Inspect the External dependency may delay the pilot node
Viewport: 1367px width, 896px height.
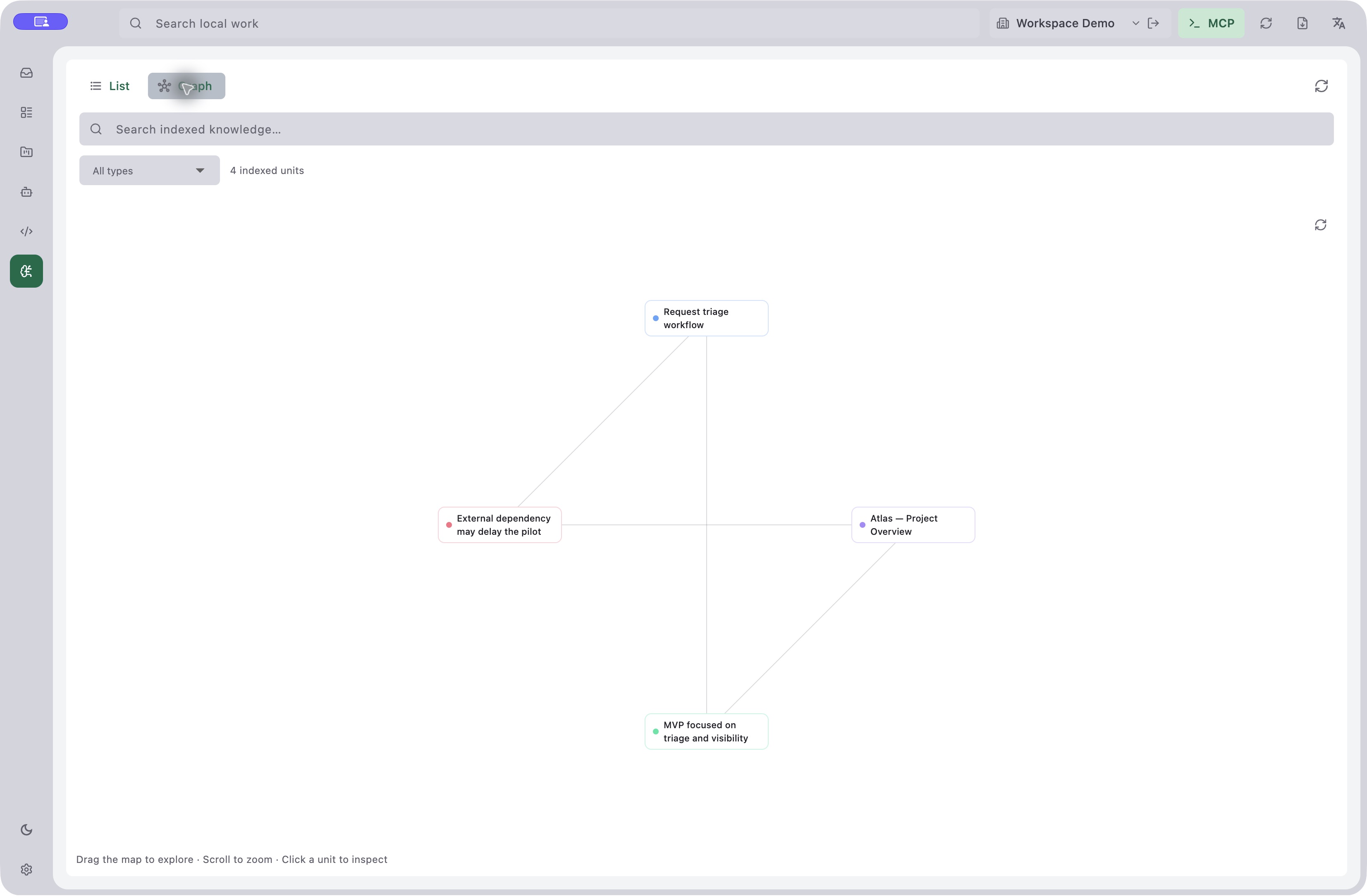tap(499, 525)
